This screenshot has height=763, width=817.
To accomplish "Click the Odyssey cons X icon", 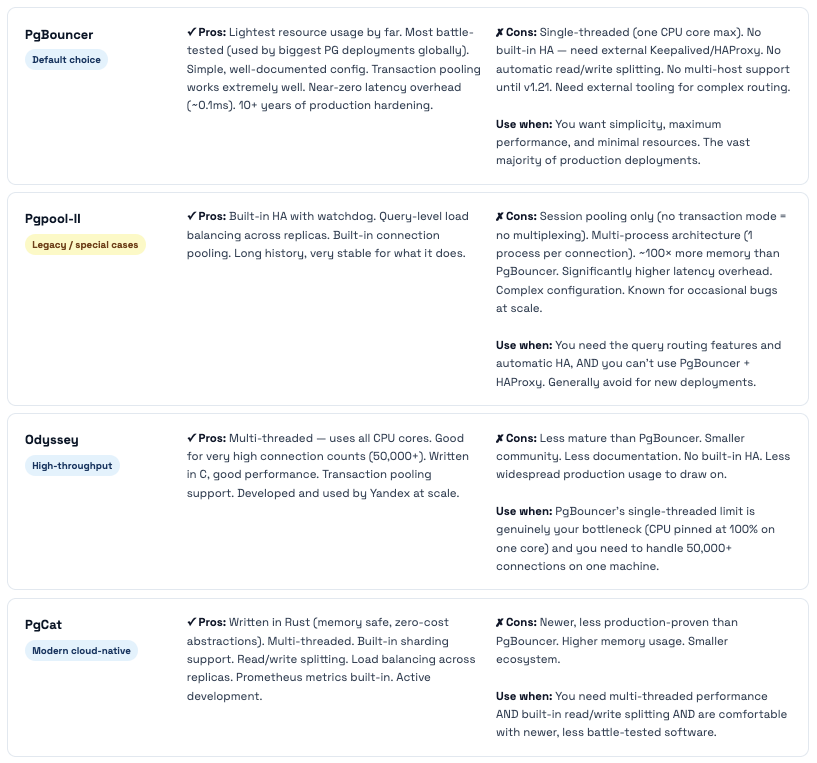I will click(500, 439).
